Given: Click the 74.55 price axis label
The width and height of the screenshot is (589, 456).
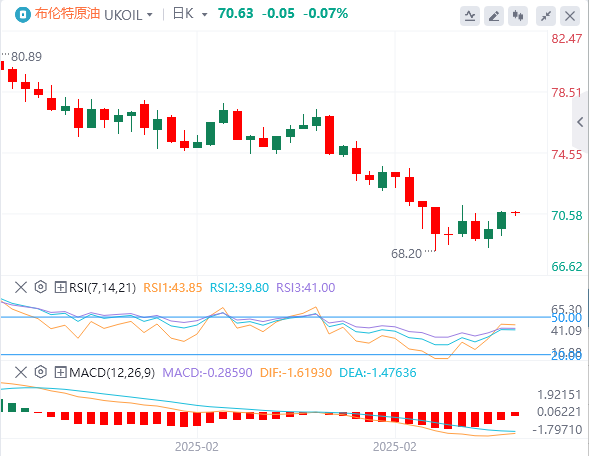Looking at the screenshot, I should [567, 155].
